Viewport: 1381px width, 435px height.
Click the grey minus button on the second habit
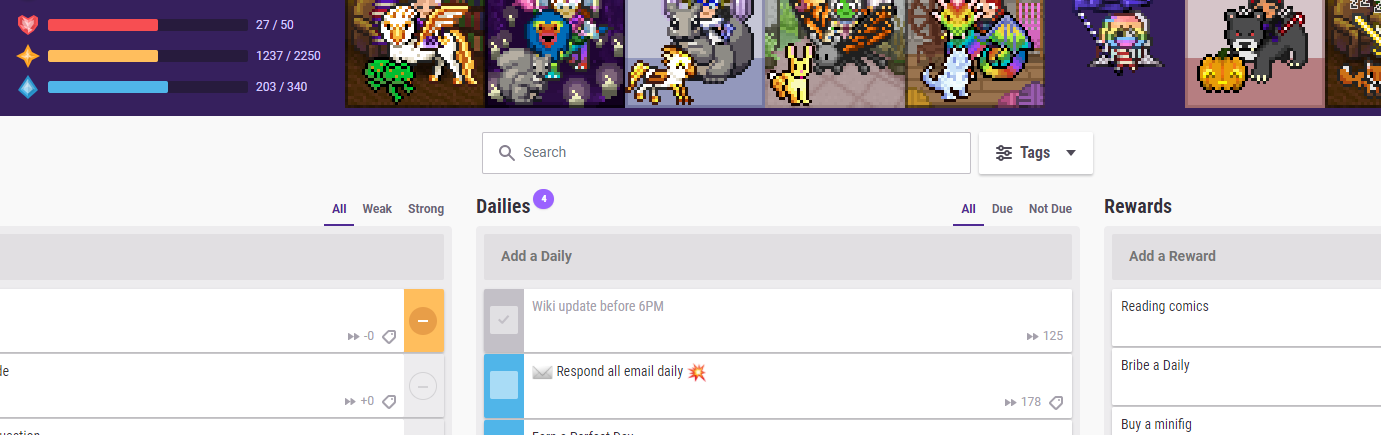pos(423,386)
